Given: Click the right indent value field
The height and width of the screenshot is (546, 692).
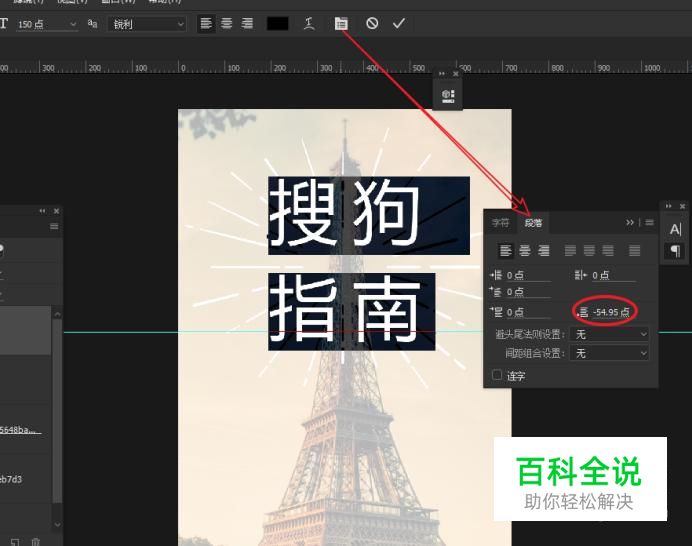Looking at the screenshot, I should point(613,275).
